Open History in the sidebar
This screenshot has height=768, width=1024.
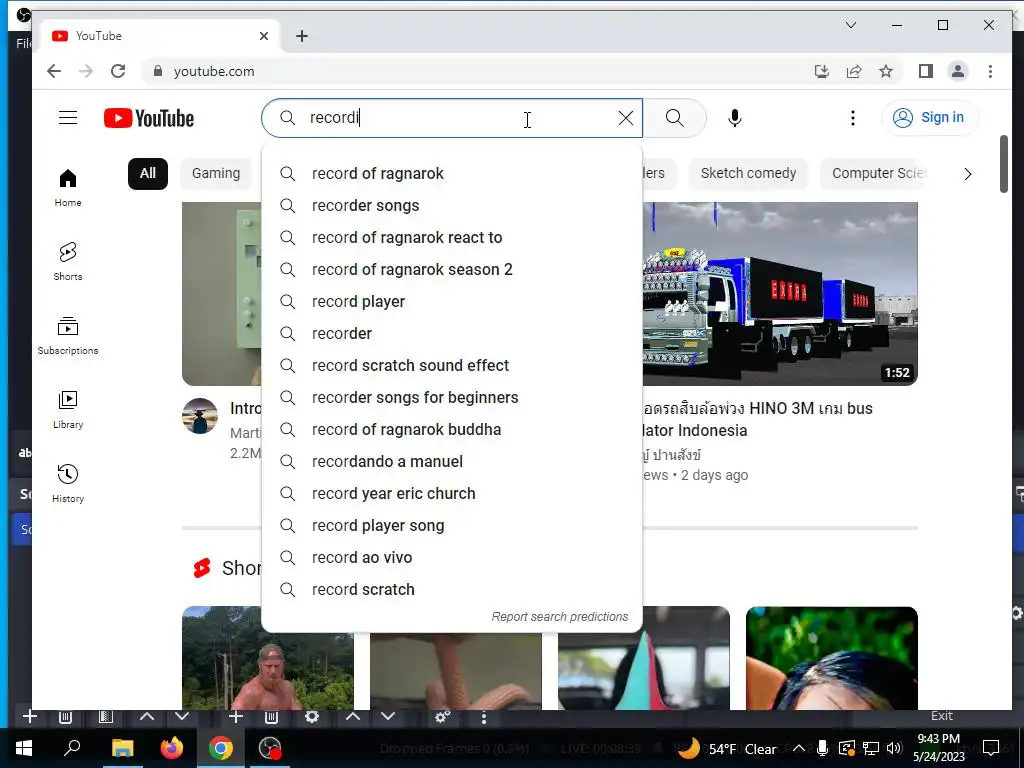(68, 483)
